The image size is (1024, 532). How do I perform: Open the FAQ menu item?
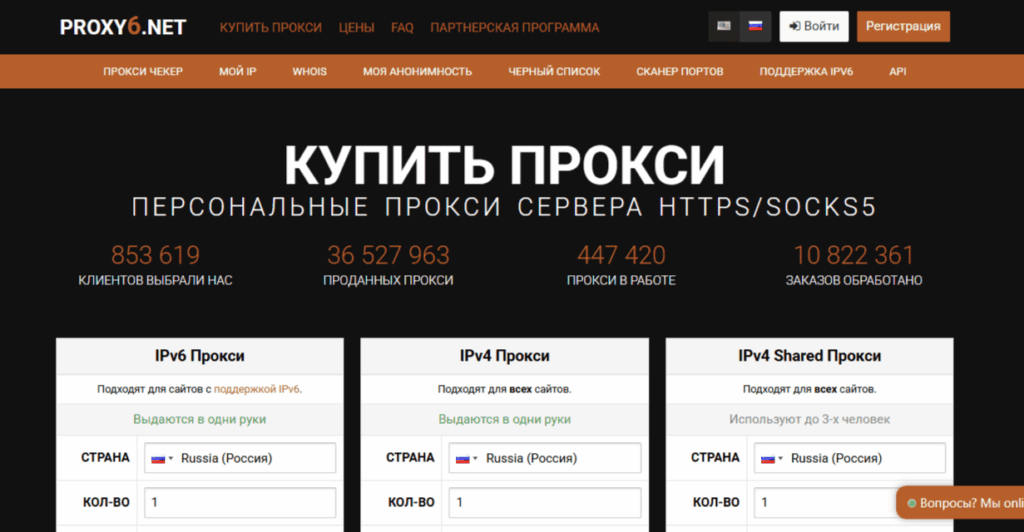click(x=402, y=27)
